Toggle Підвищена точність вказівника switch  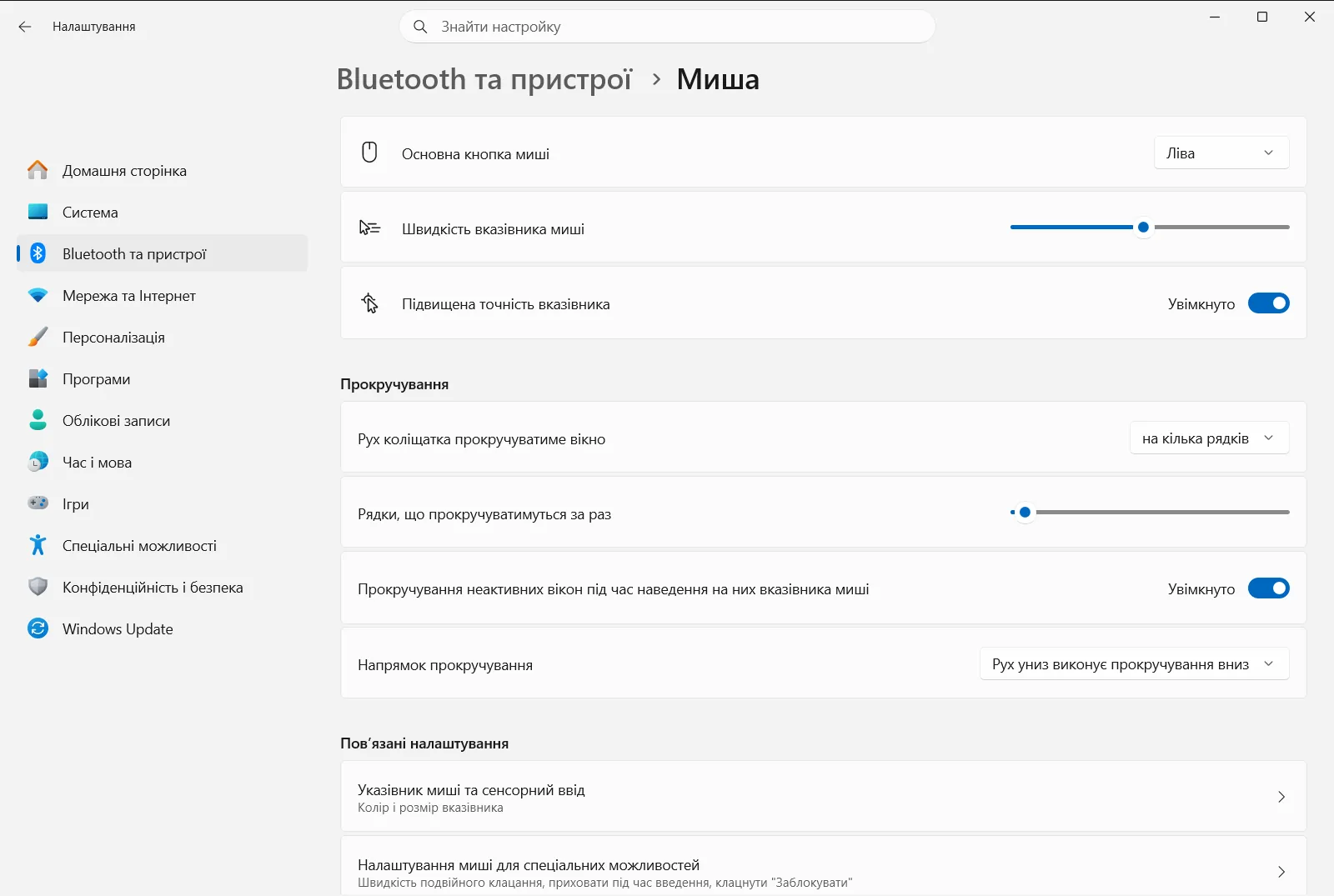tap(1268, 303)
